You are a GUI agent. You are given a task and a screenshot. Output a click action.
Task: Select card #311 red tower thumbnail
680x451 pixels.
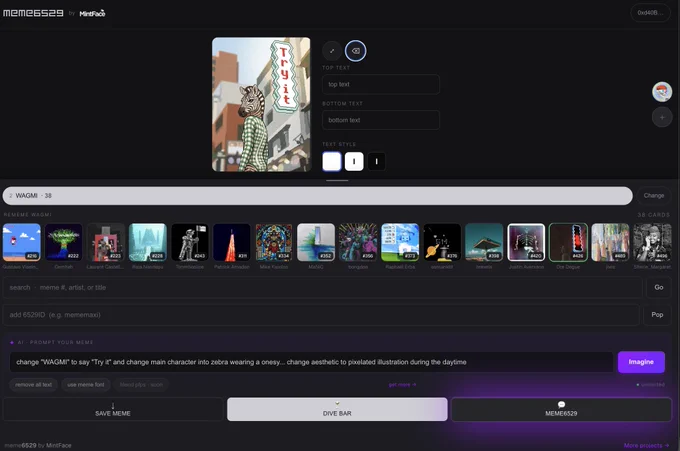pyautogui.click(x=232, y=242)
